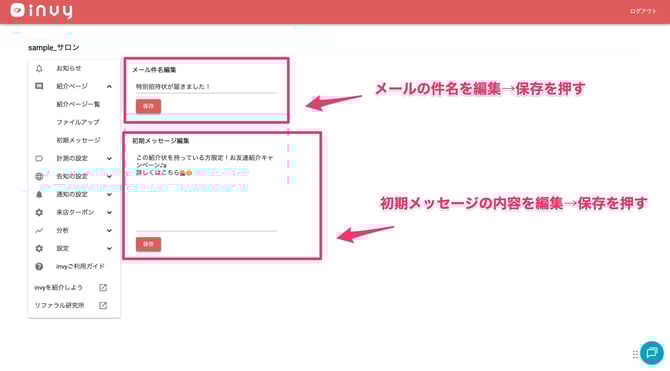Open お知らせ menu item
The width and height of the screenshot is (670, 371).
69,68
